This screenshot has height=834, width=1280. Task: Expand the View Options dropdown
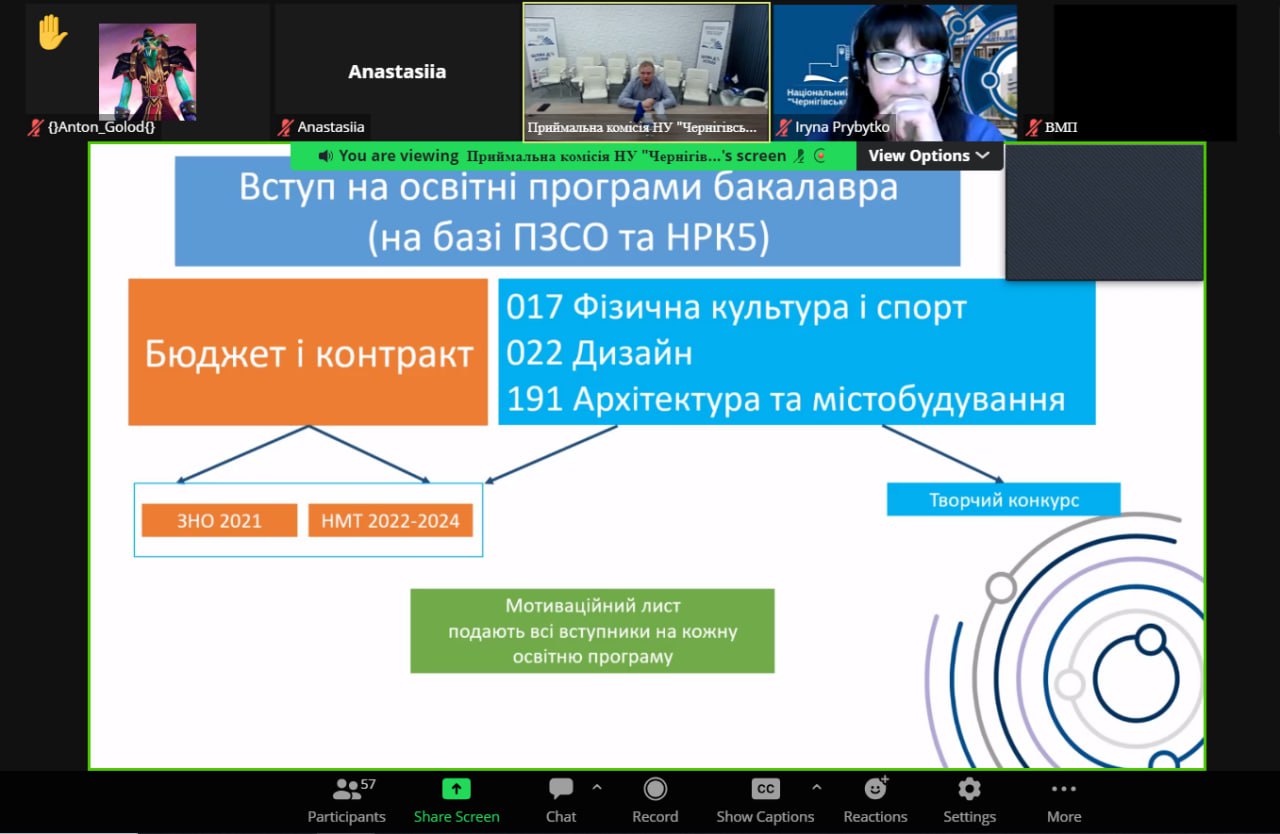coord(929,155)
